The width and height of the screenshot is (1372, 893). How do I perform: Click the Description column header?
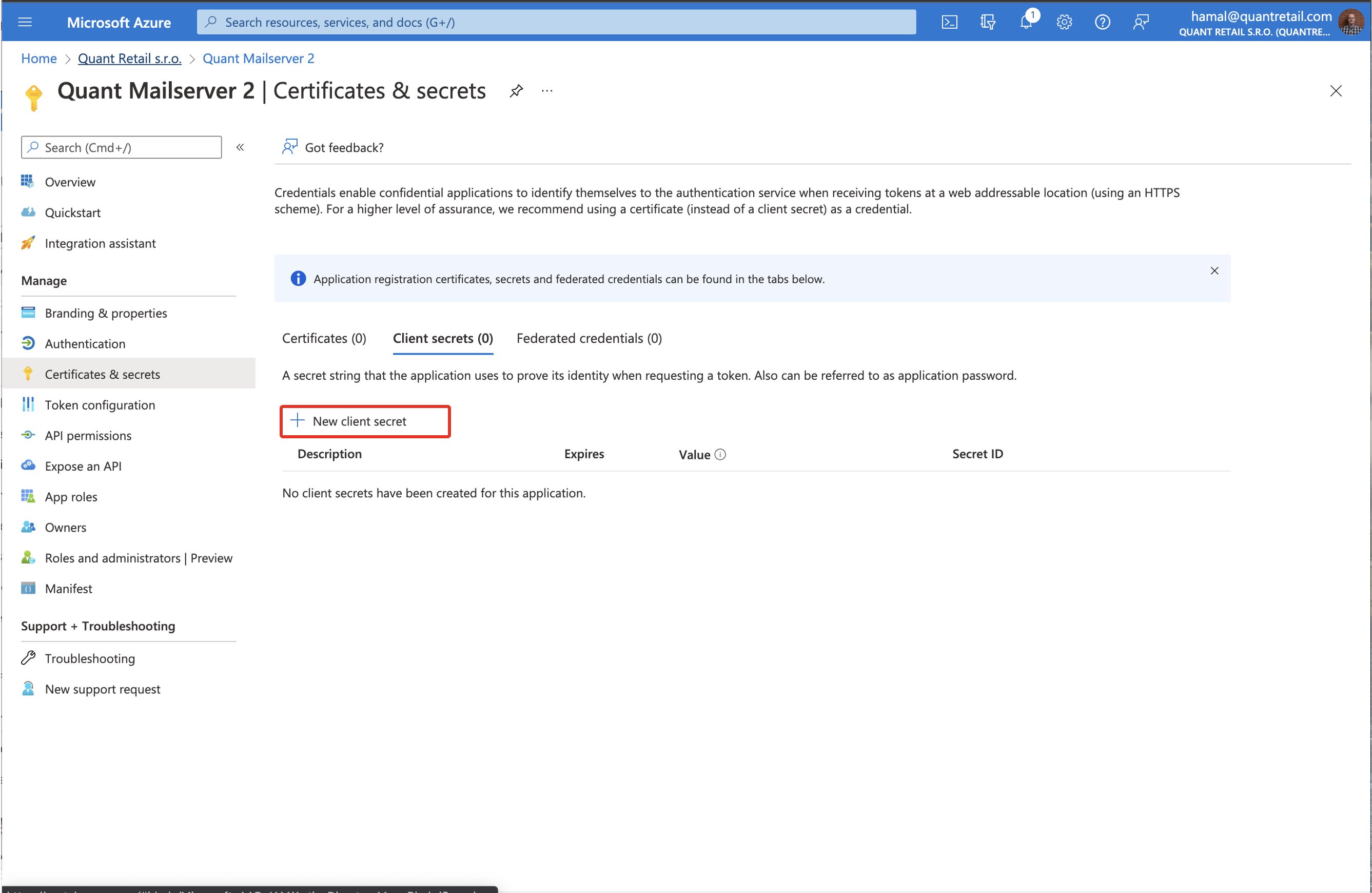coord(329,454)
